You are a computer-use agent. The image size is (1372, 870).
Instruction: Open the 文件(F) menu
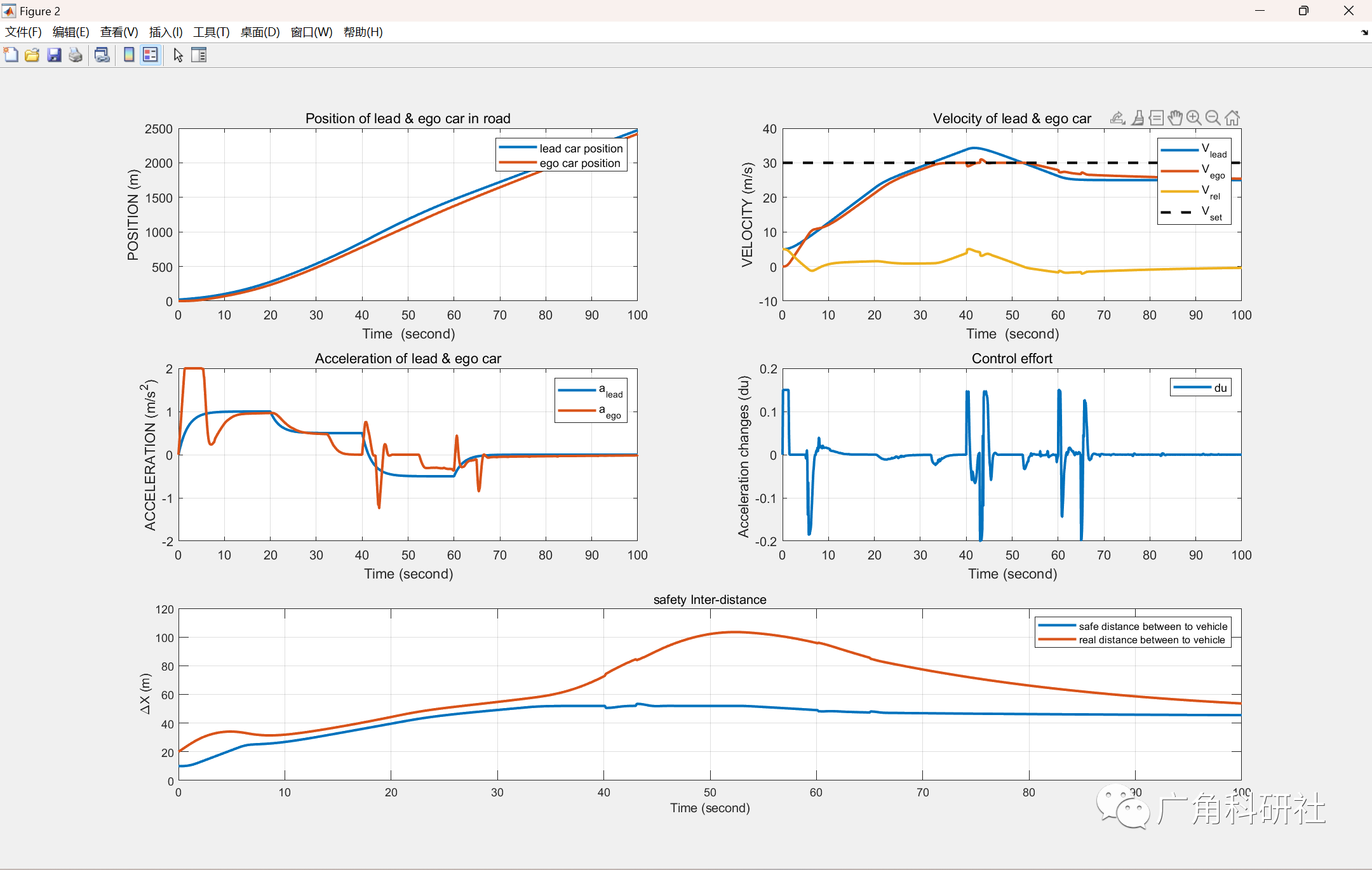click(x=24, y=32)
